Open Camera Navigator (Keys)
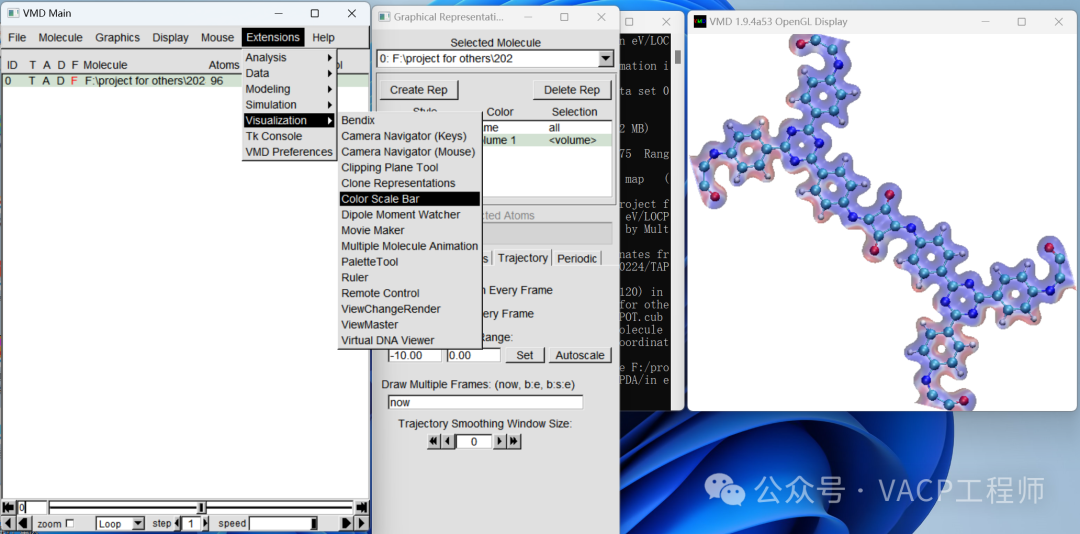The width and height of the screenshot is (1080, 534). (x=410, y=136)
